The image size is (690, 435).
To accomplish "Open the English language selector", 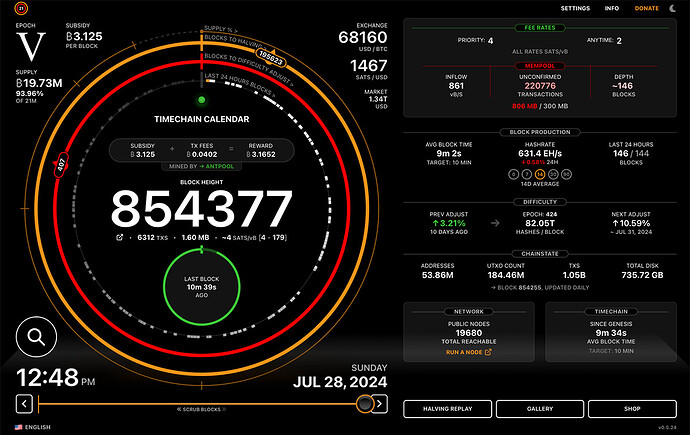I will point(33,427).
